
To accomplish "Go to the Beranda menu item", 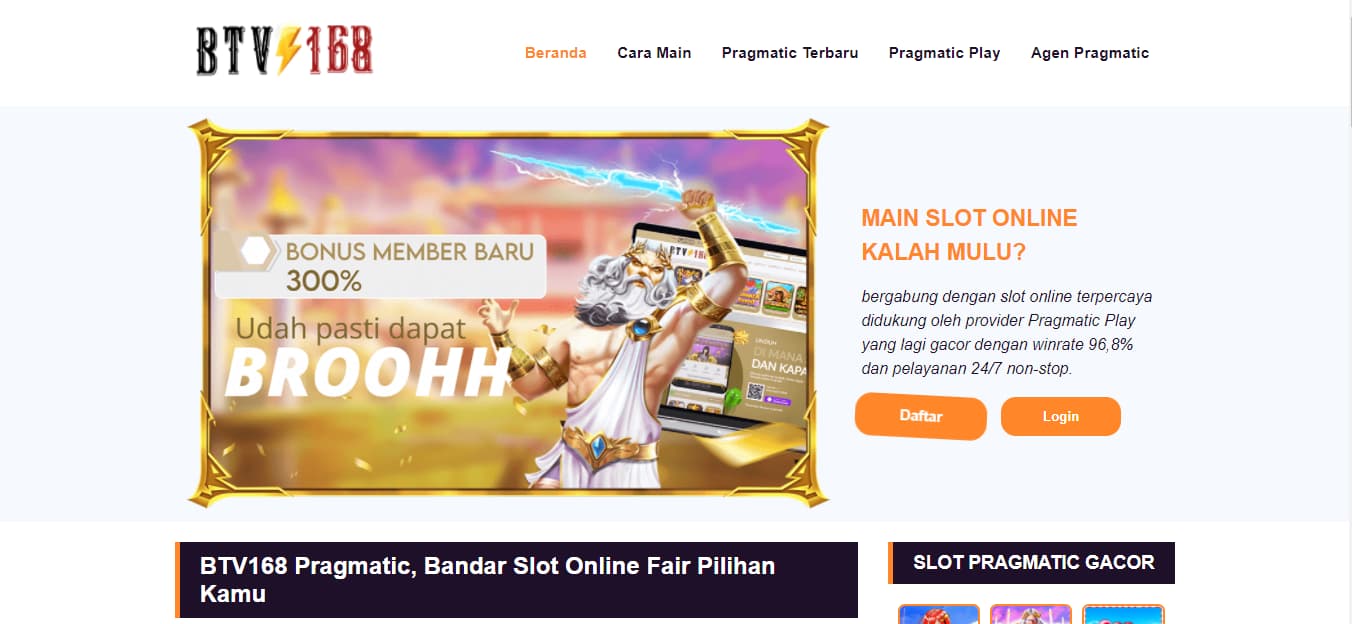I will pos(556,53).
